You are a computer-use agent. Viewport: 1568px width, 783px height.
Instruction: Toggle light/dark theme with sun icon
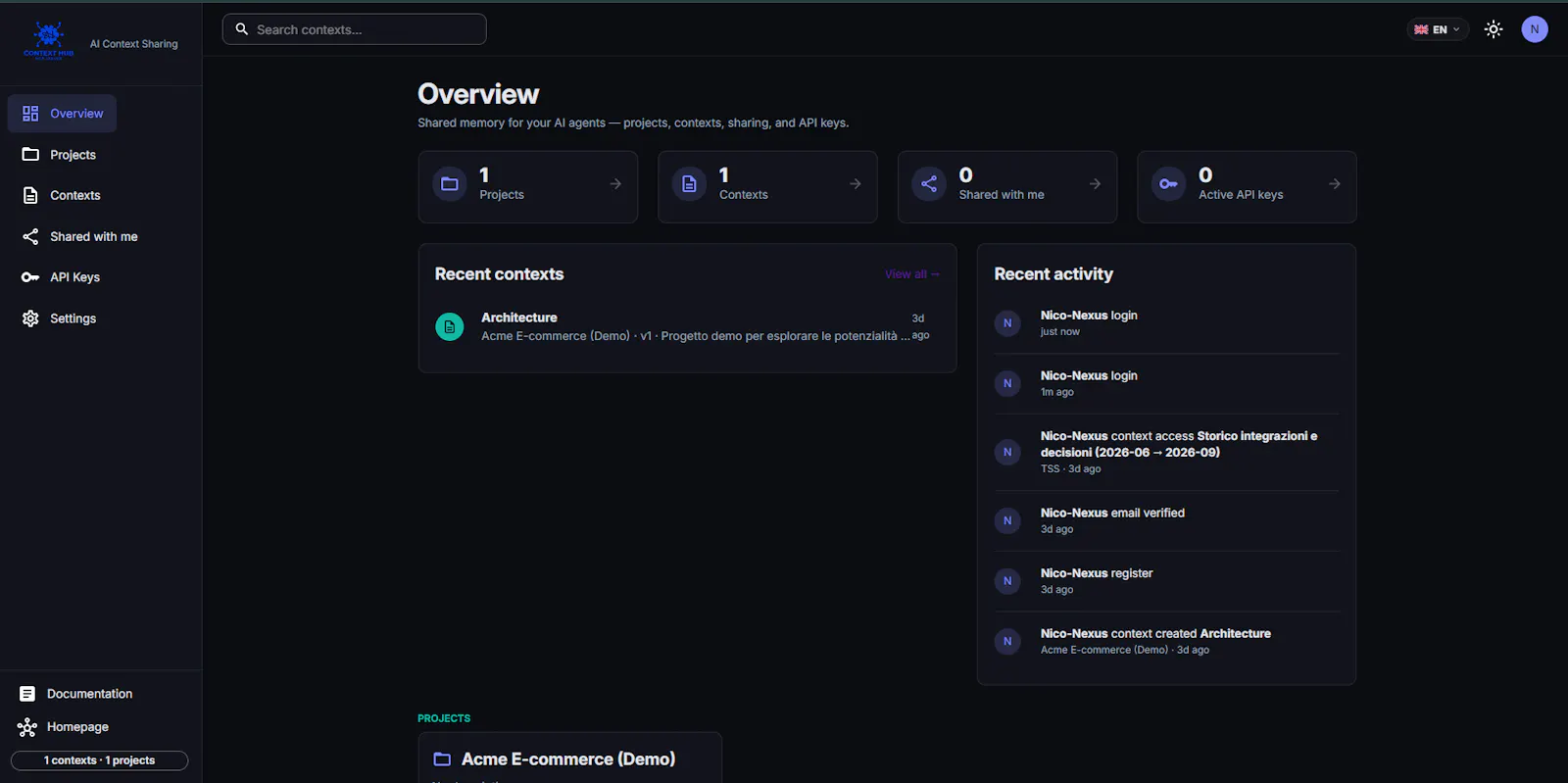(x=1494, y=29)
